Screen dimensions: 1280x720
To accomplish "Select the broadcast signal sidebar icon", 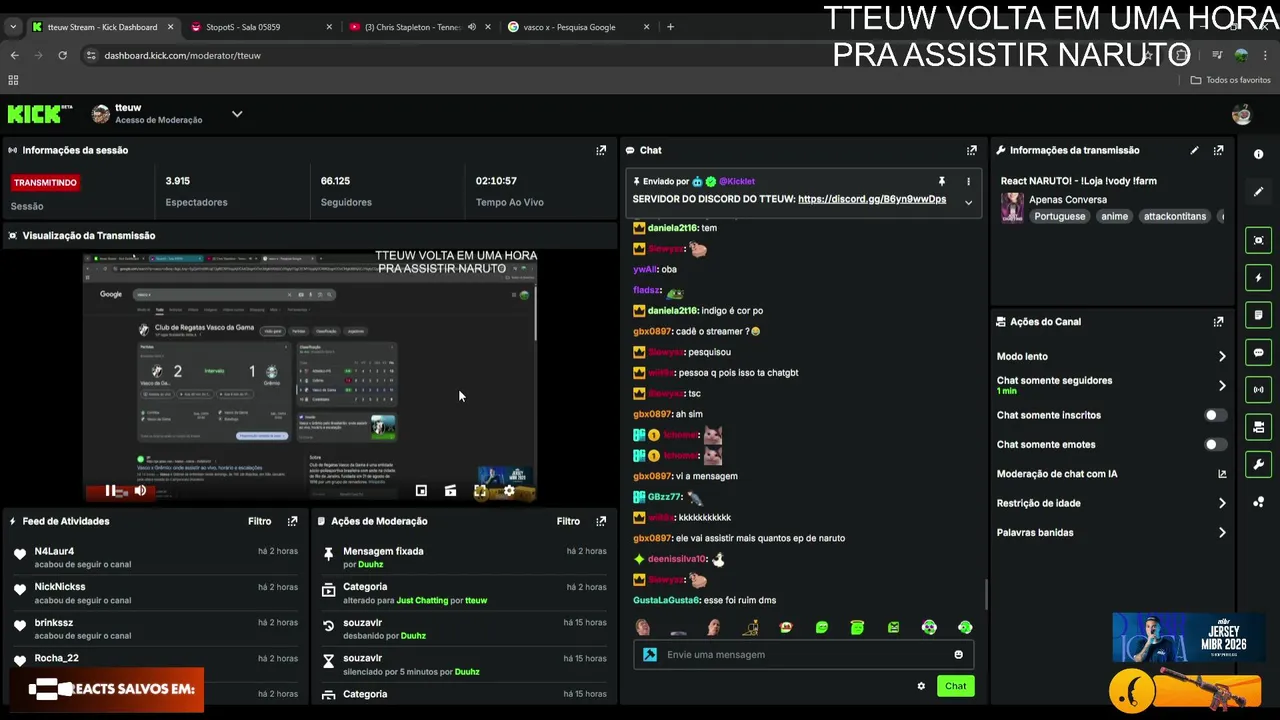I will point(1258,389).
